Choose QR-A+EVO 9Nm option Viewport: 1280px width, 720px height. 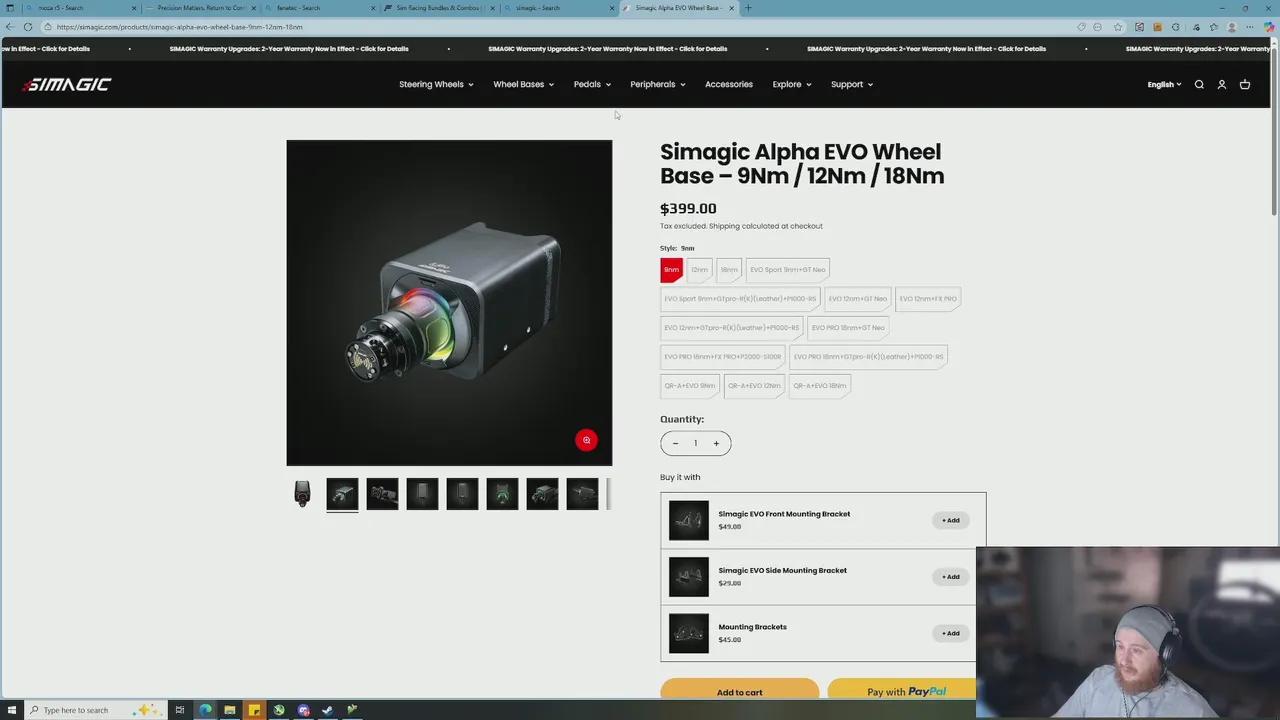point(690,386)
